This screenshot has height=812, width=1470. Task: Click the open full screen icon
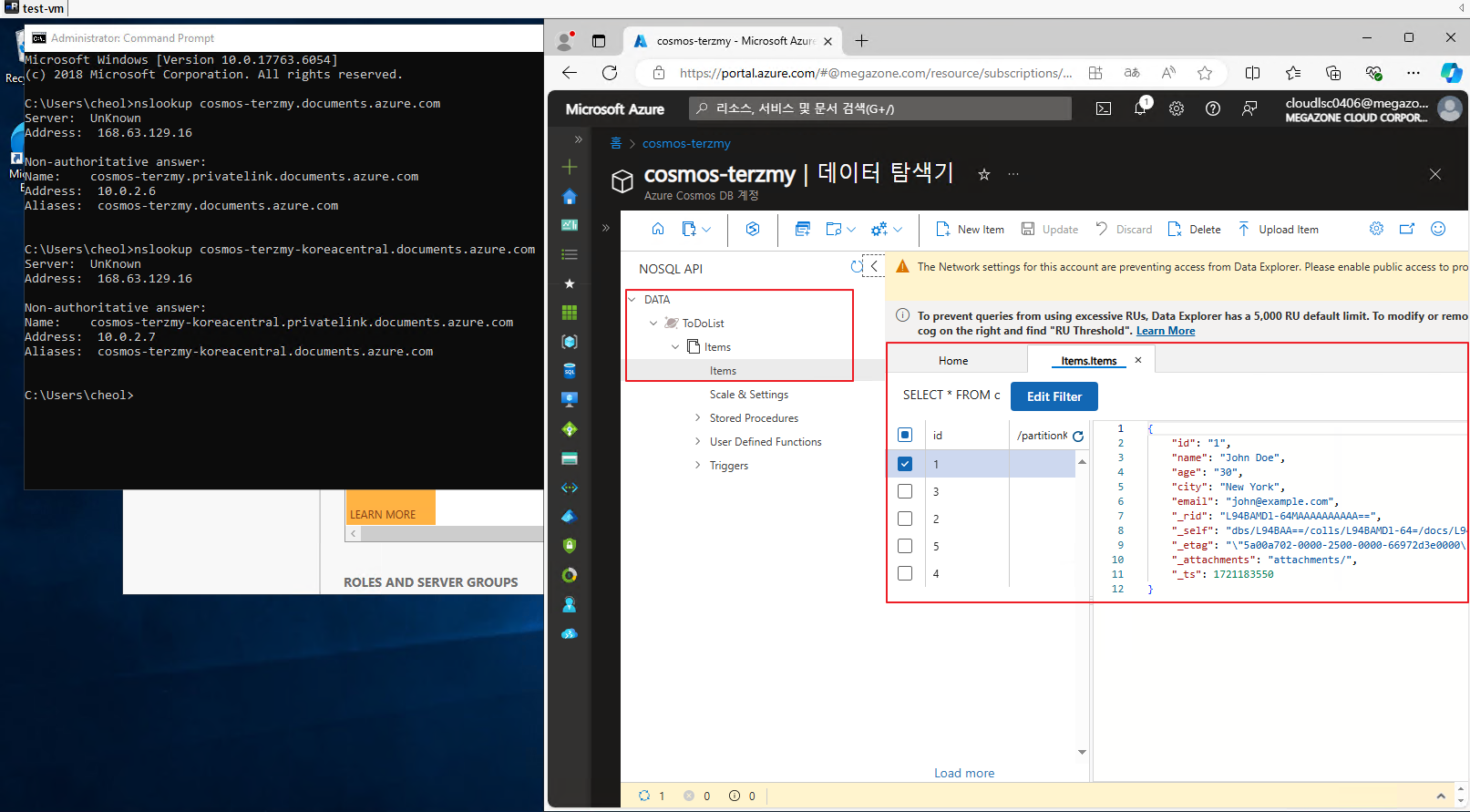click(1407, 229)
